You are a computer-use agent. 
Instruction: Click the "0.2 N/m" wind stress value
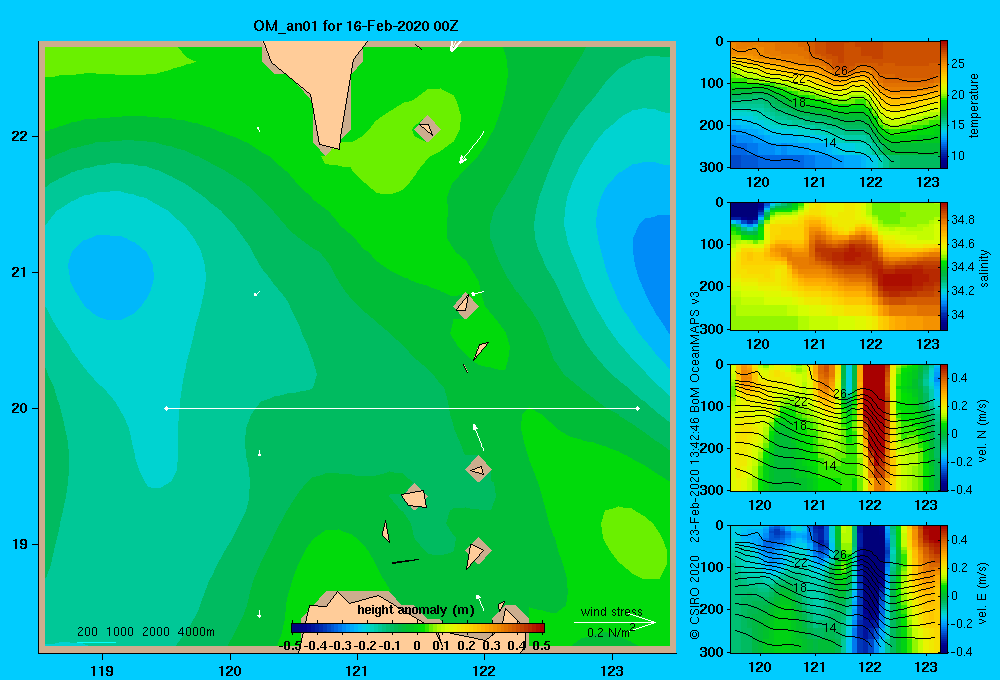608,633
